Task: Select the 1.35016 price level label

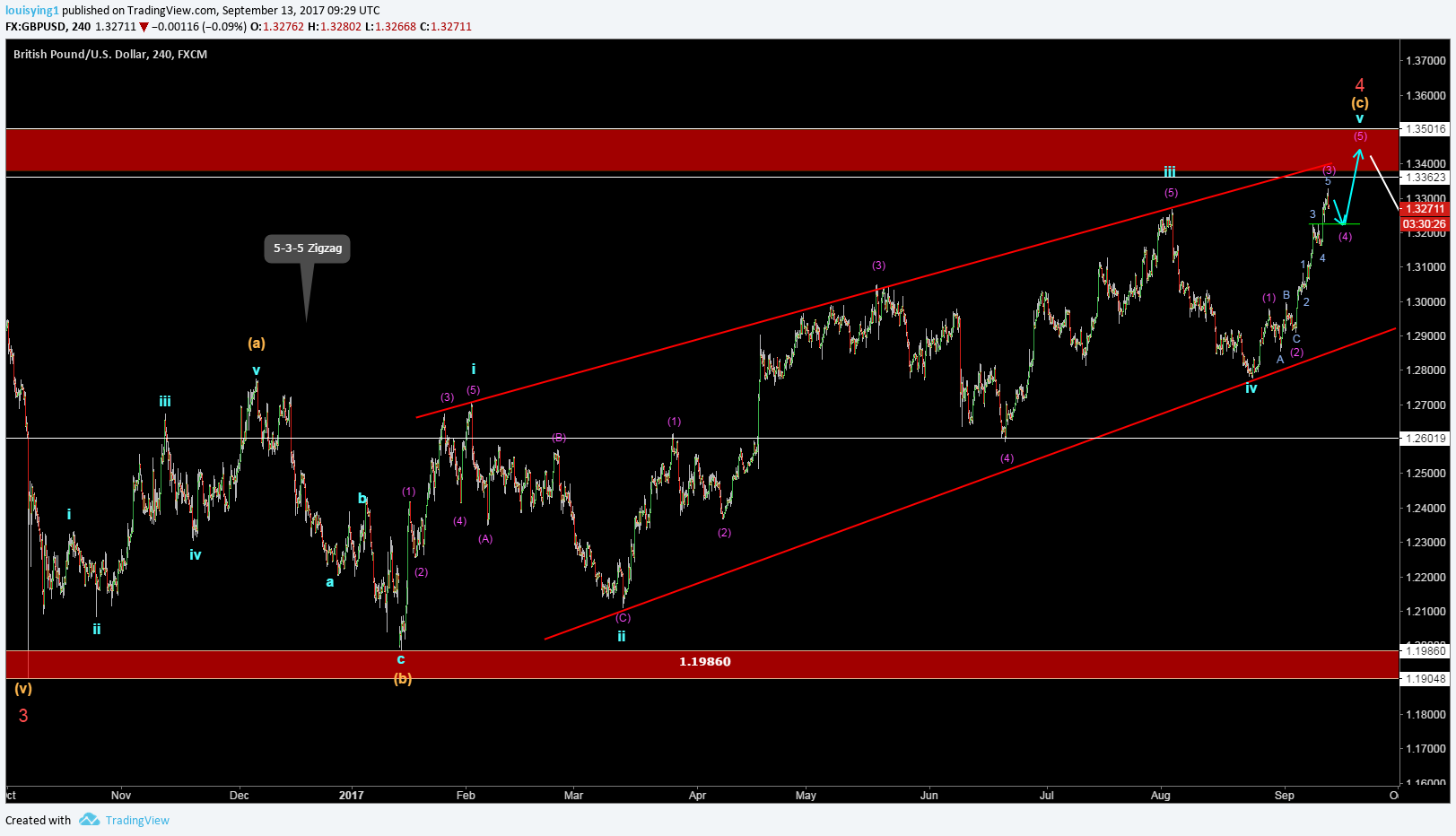Action: pos(1425,129)
